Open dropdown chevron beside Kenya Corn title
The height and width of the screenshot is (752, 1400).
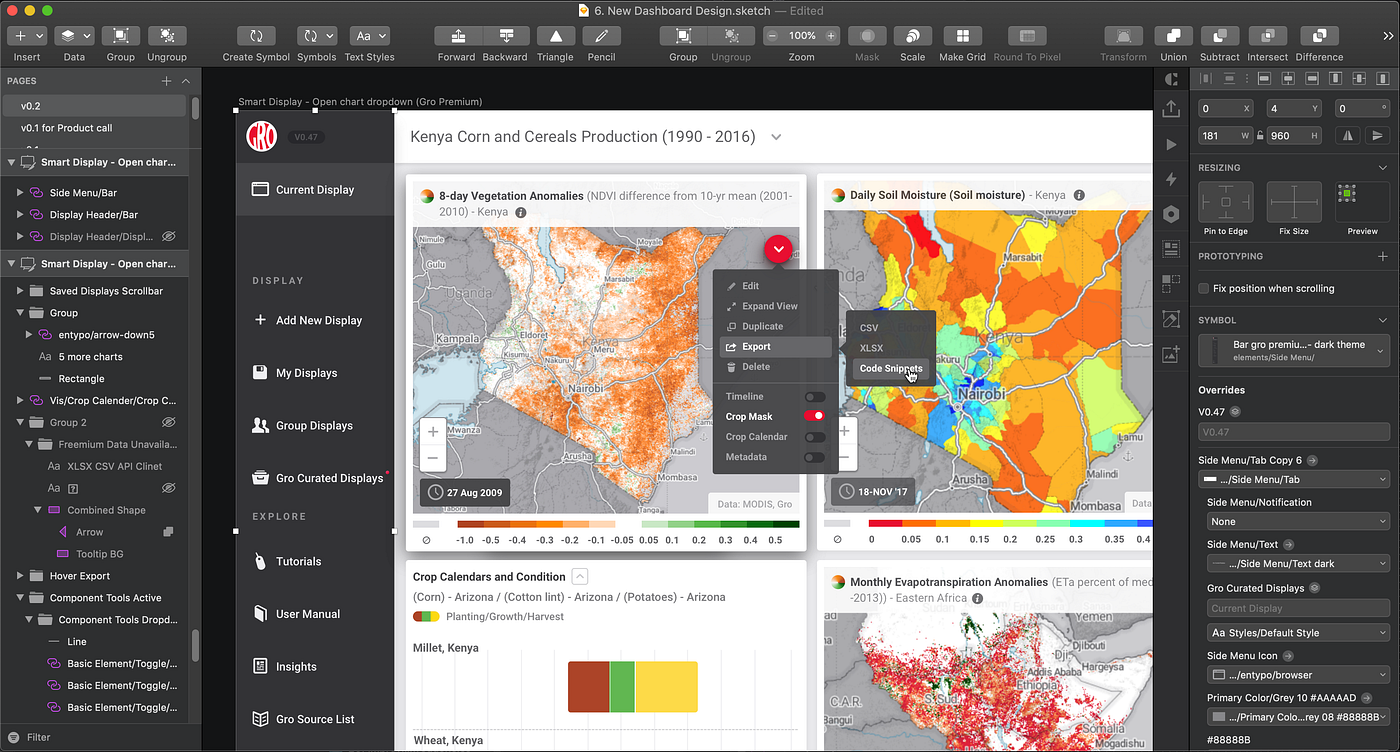tap(775, 137)
